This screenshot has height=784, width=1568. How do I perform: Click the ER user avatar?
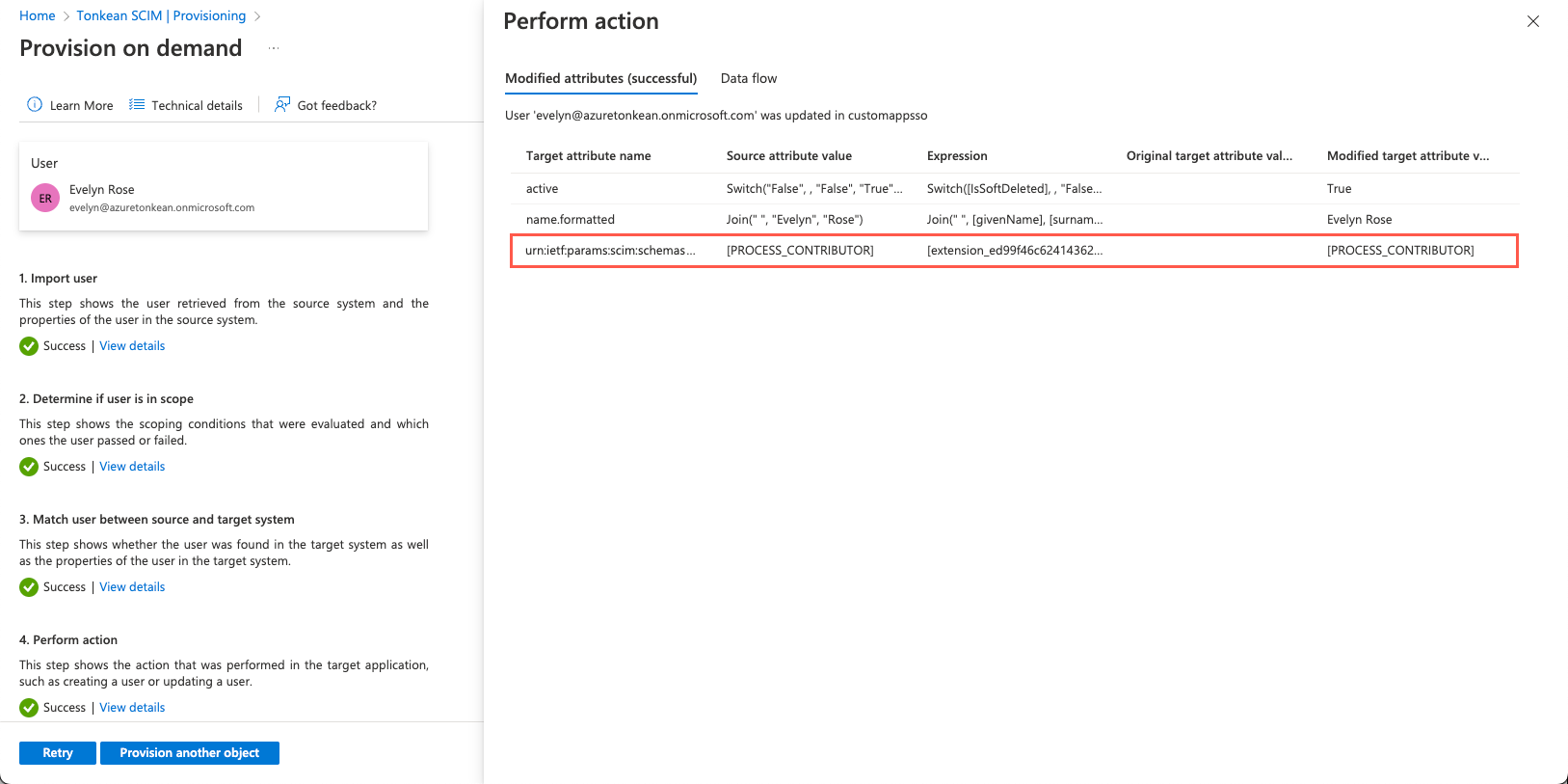click(x=45, y=199)
